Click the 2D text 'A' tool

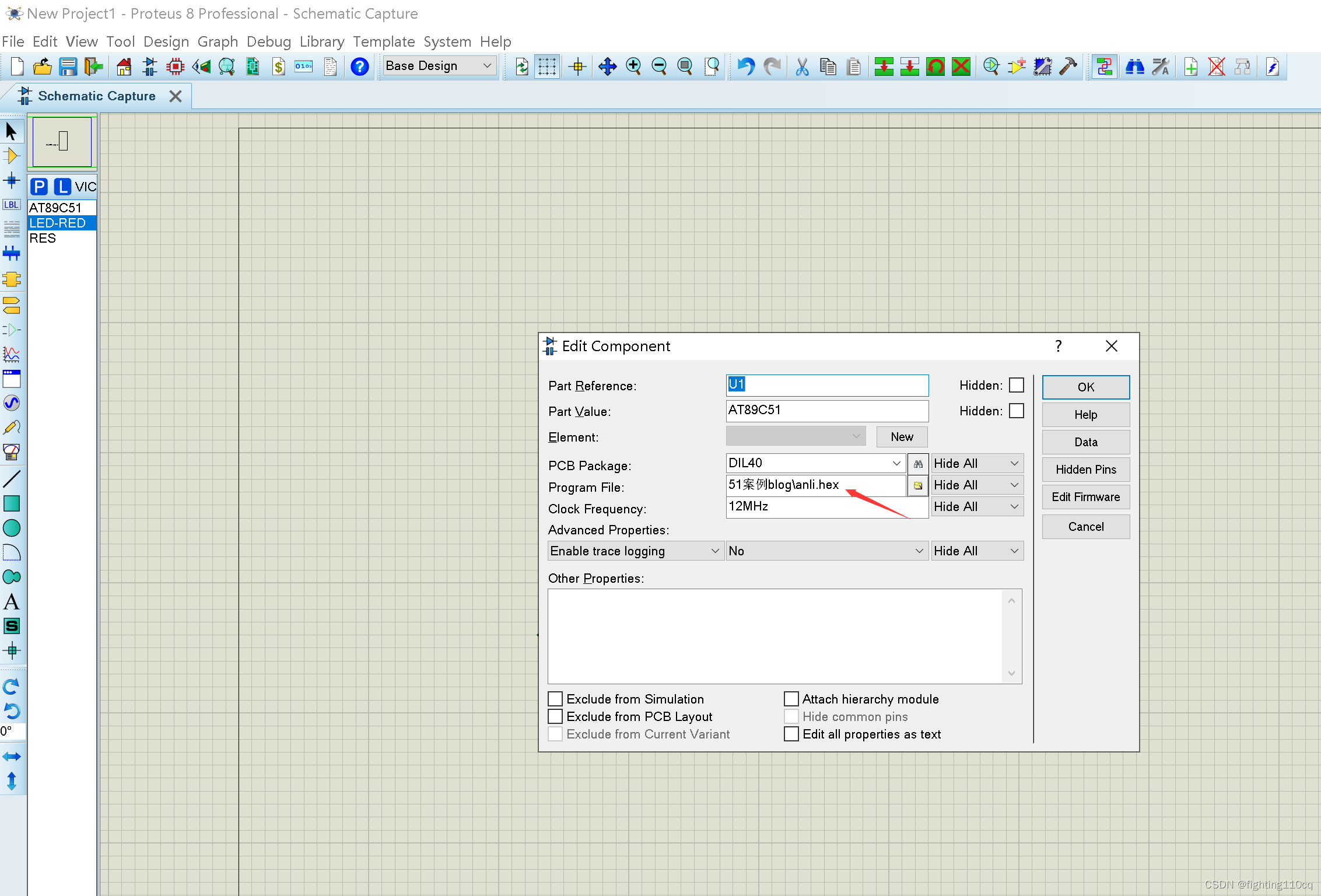click(11, 602)
